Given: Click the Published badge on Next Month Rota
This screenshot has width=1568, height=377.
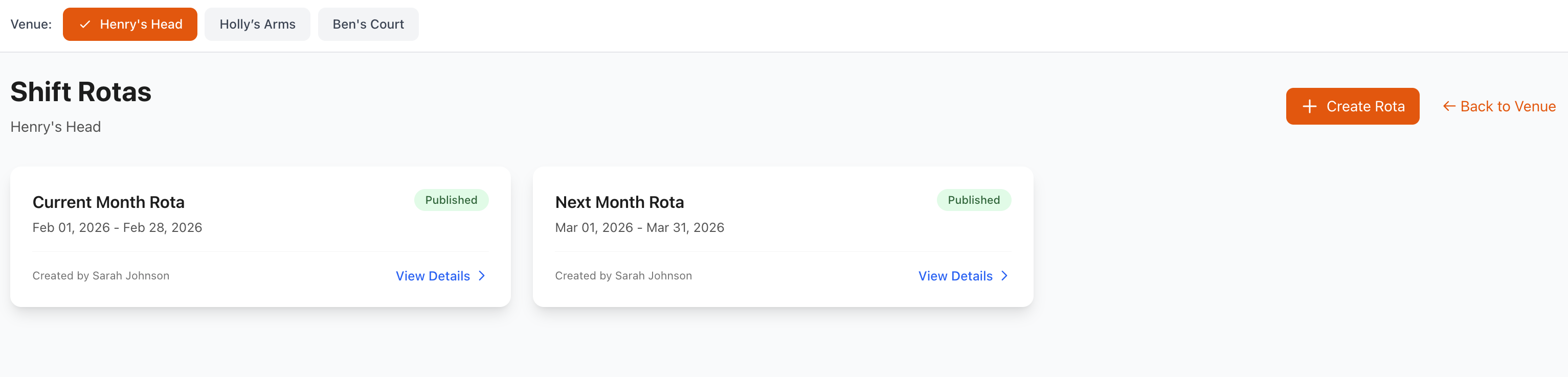Looking at the screenshot, I should (974, 199).
